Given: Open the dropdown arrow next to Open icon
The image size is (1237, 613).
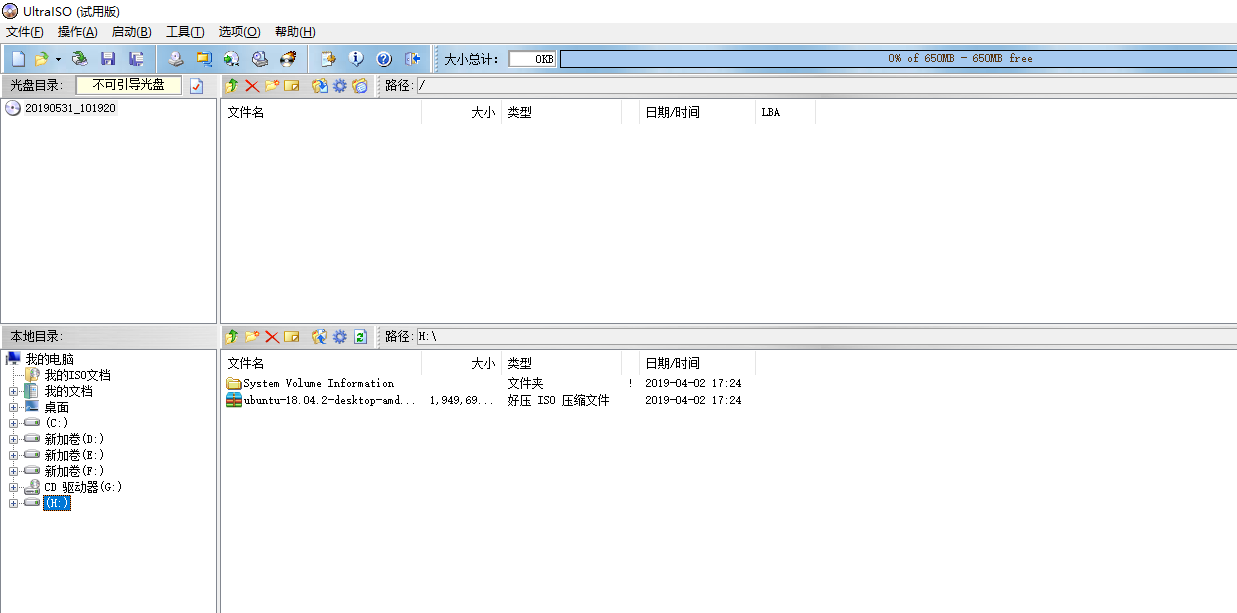Looking at the screenshot, I should tap(58, 59).
